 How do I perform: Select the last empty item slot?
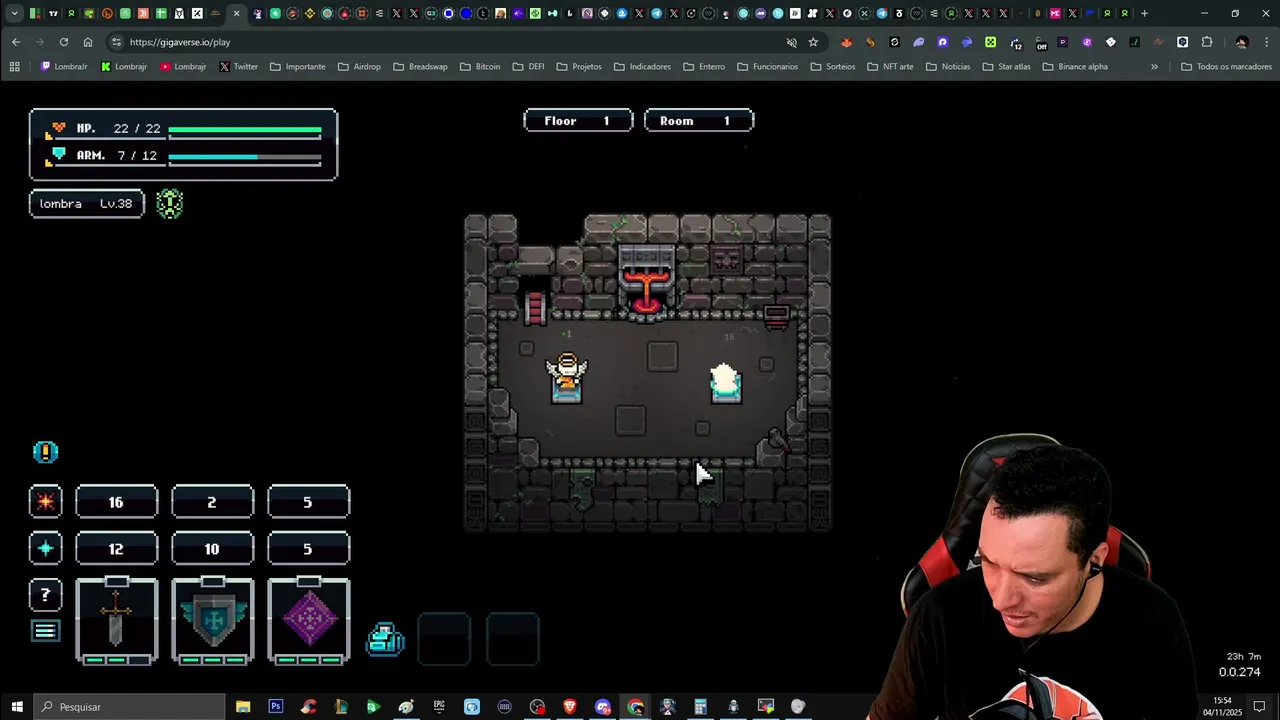(x=513, y=639)
